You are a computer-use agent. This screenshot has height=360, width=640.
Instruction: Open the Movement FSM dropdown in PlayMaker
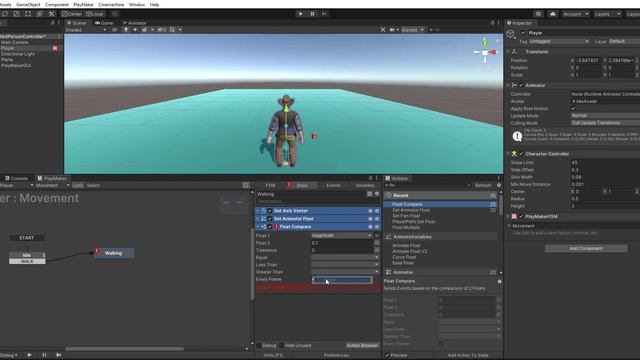click(52, 185)
